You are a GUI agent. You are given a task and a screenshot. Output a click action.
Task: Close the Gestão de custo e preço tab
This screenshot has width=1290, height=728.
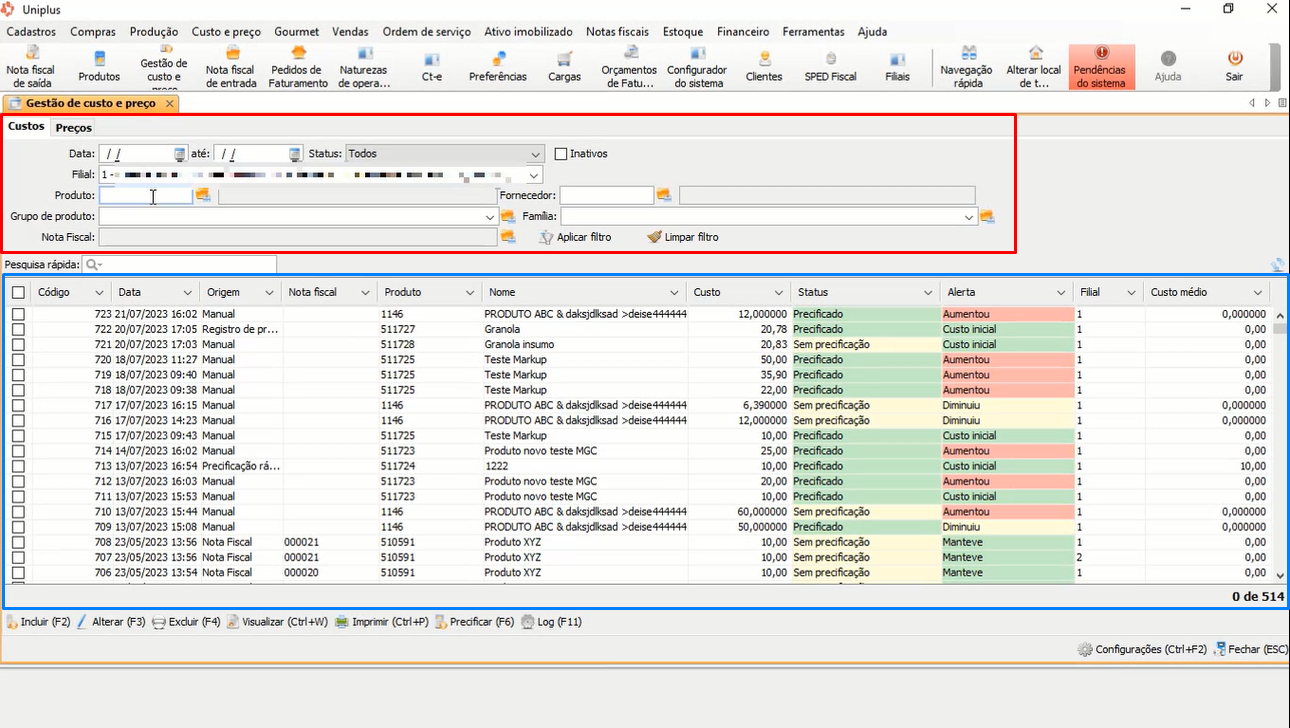tap(170, 103)
